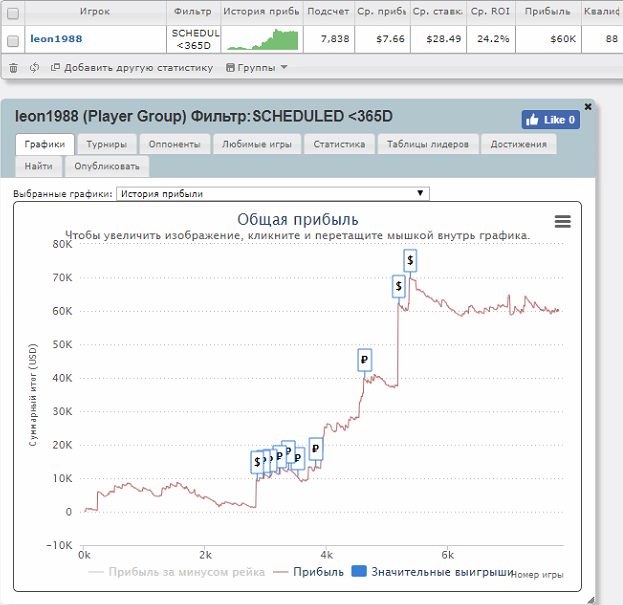Click the blue 'Значительные выигрыши' legend swatch
Image resolution: width=623 pixels, height=605 pixels.
359,571
